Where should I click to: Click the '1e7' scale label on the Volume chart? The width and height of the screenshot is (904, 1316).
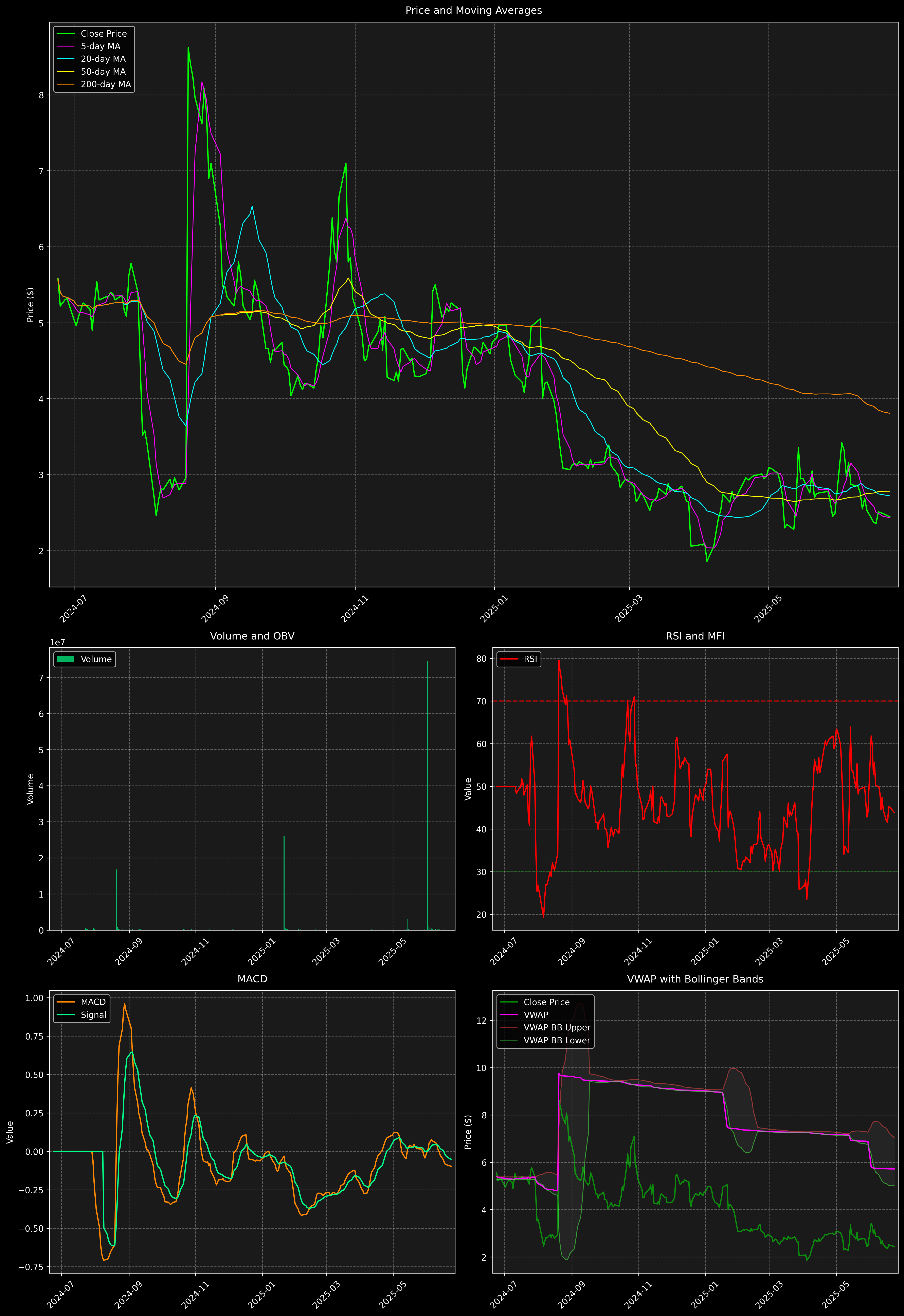tap(57, 643)
